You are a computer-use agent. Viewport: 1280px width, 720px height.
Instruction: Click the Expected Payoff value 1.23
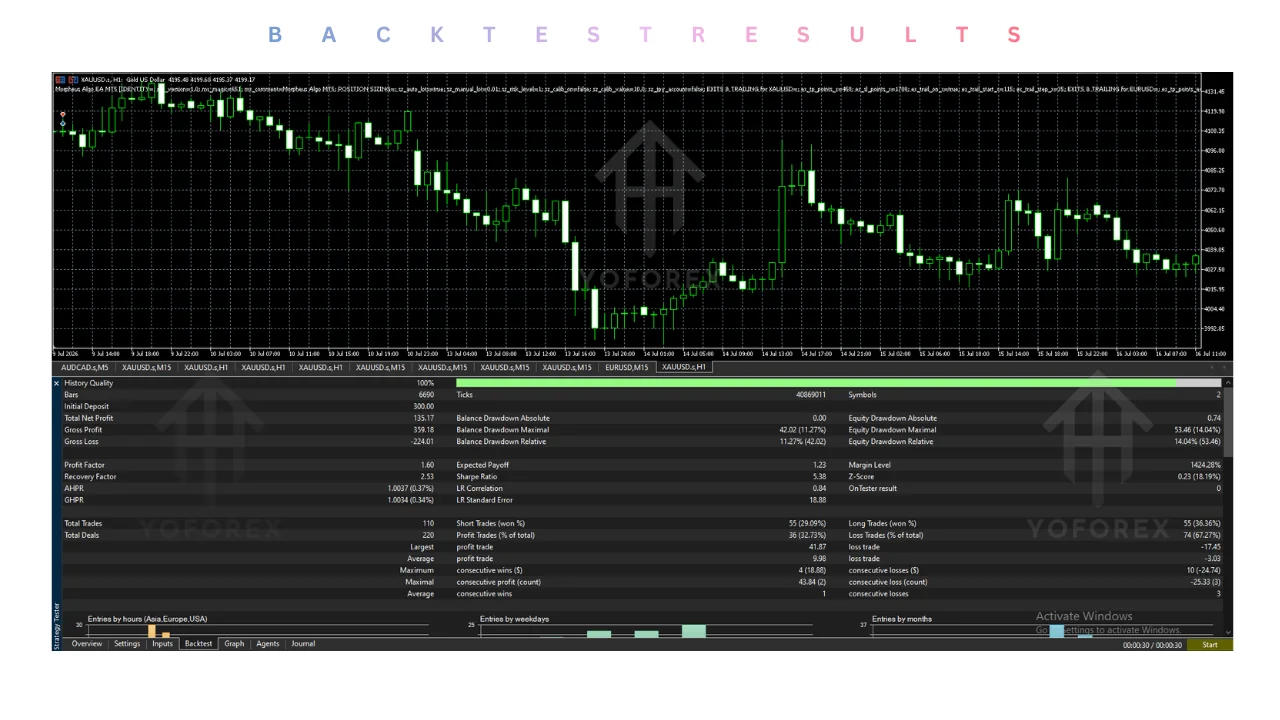tap(818, 465)
